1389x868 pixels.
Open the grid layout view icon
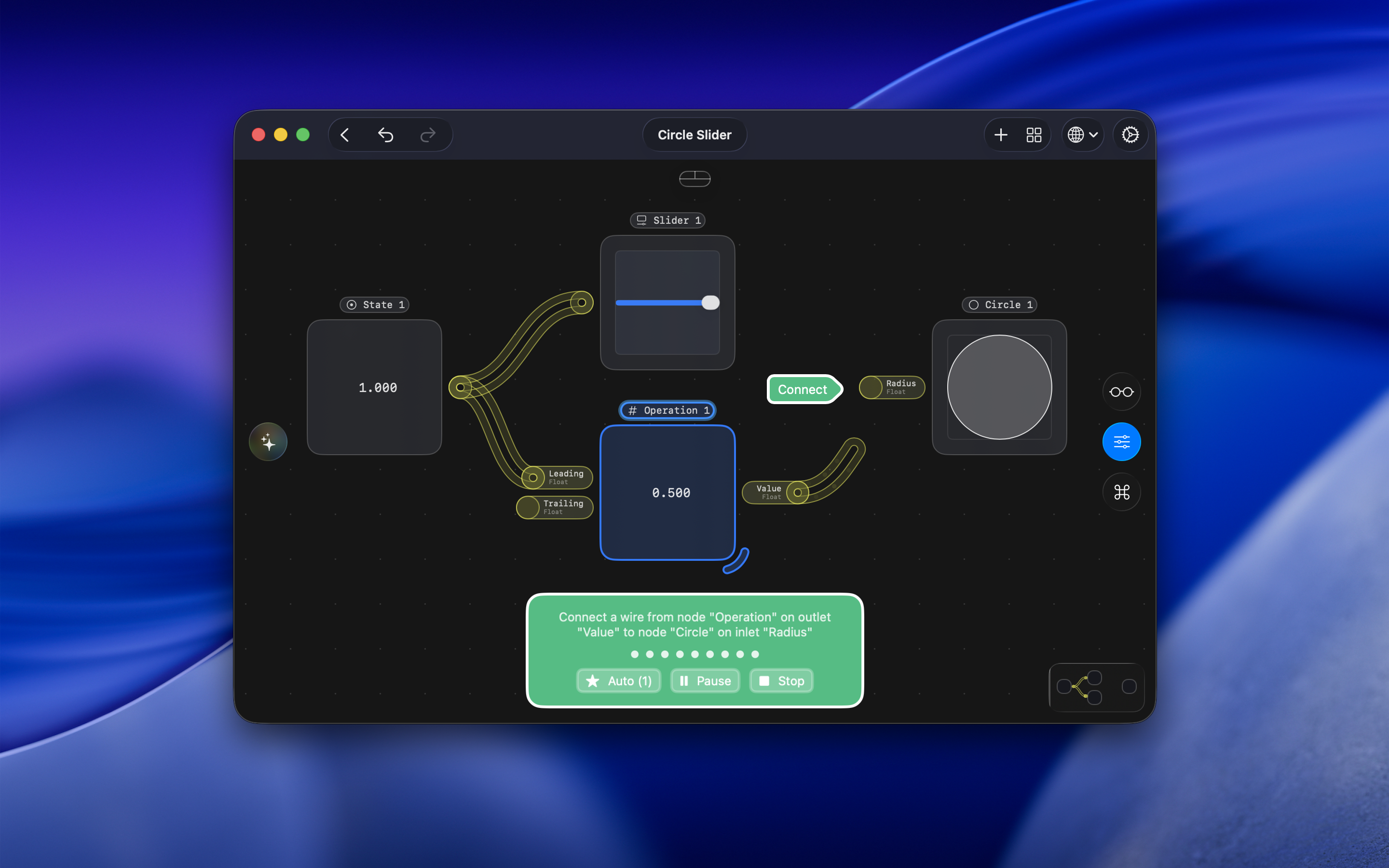1034,135
